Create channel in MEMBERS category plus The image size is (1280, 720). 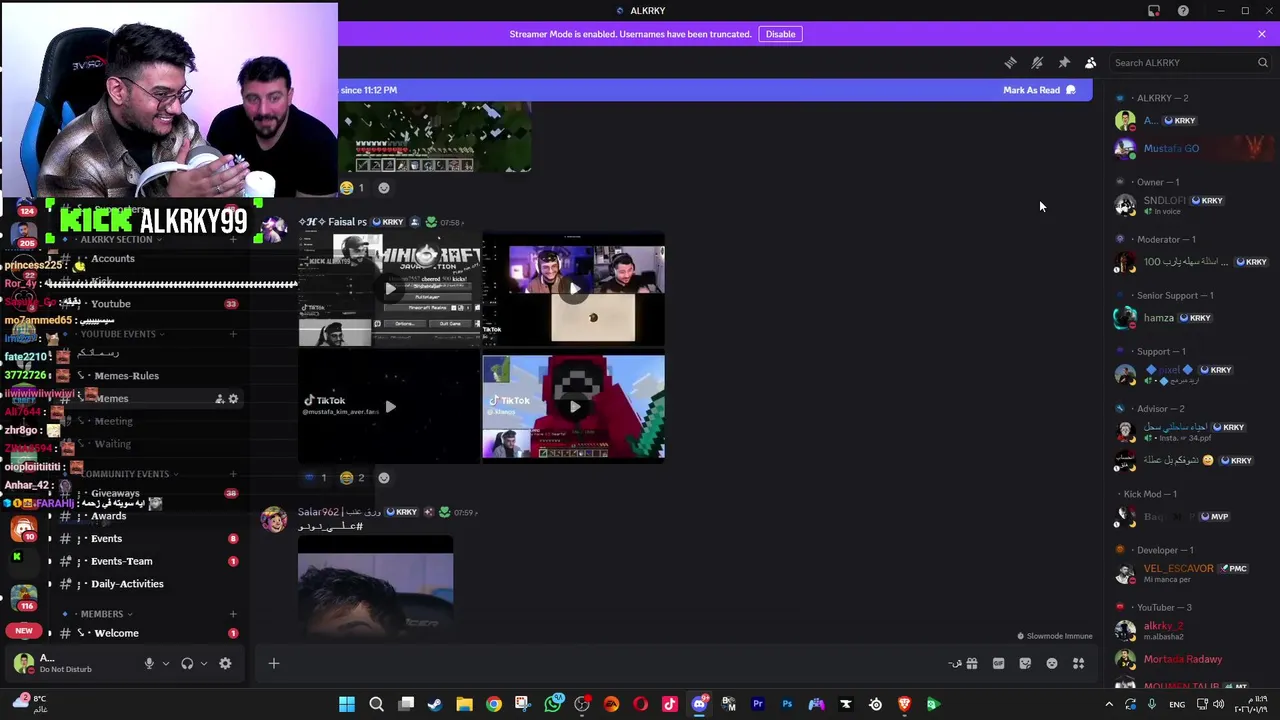(x=233, y=614)
